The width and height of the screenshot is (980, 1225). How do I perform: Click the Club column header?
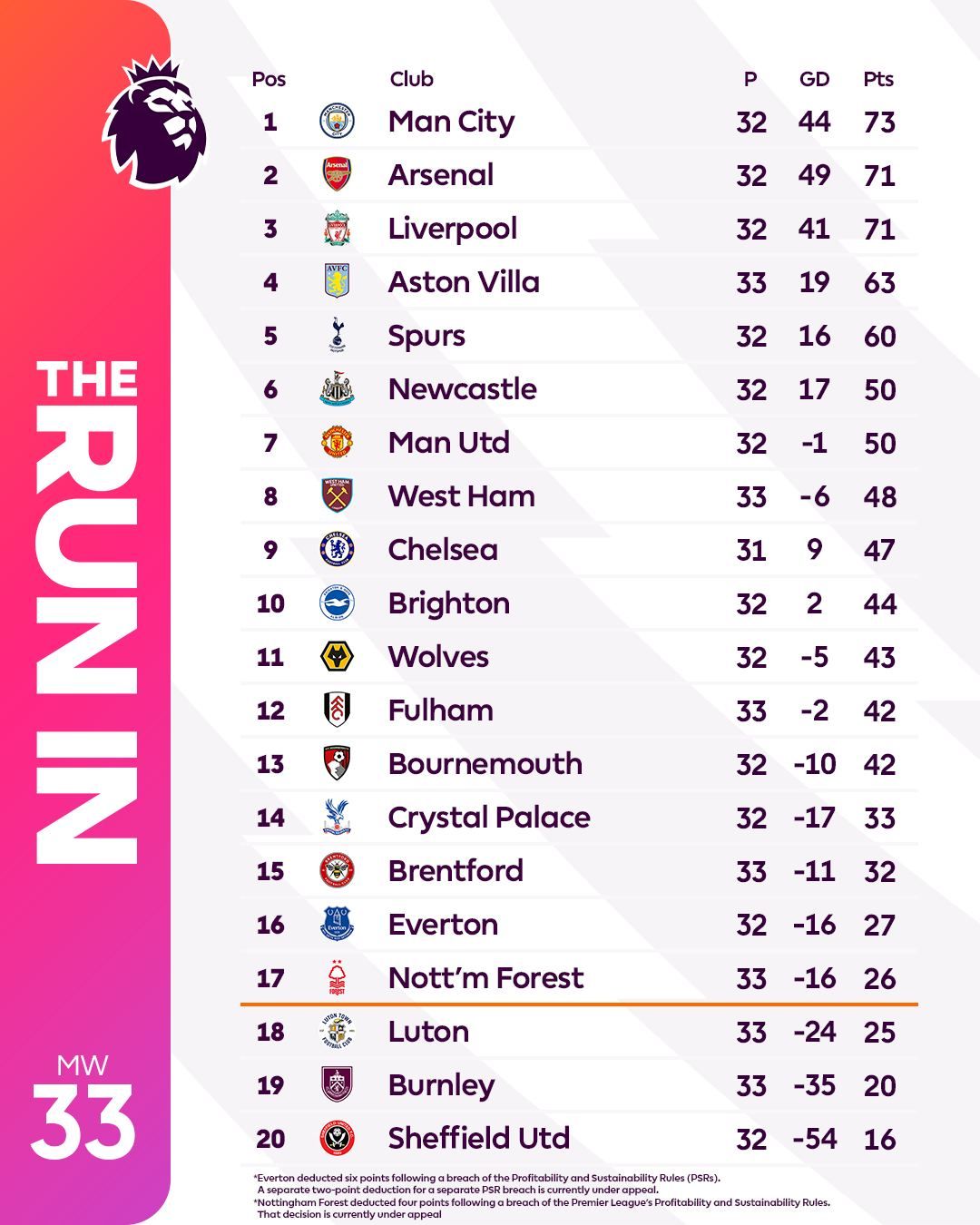(411, 79)
